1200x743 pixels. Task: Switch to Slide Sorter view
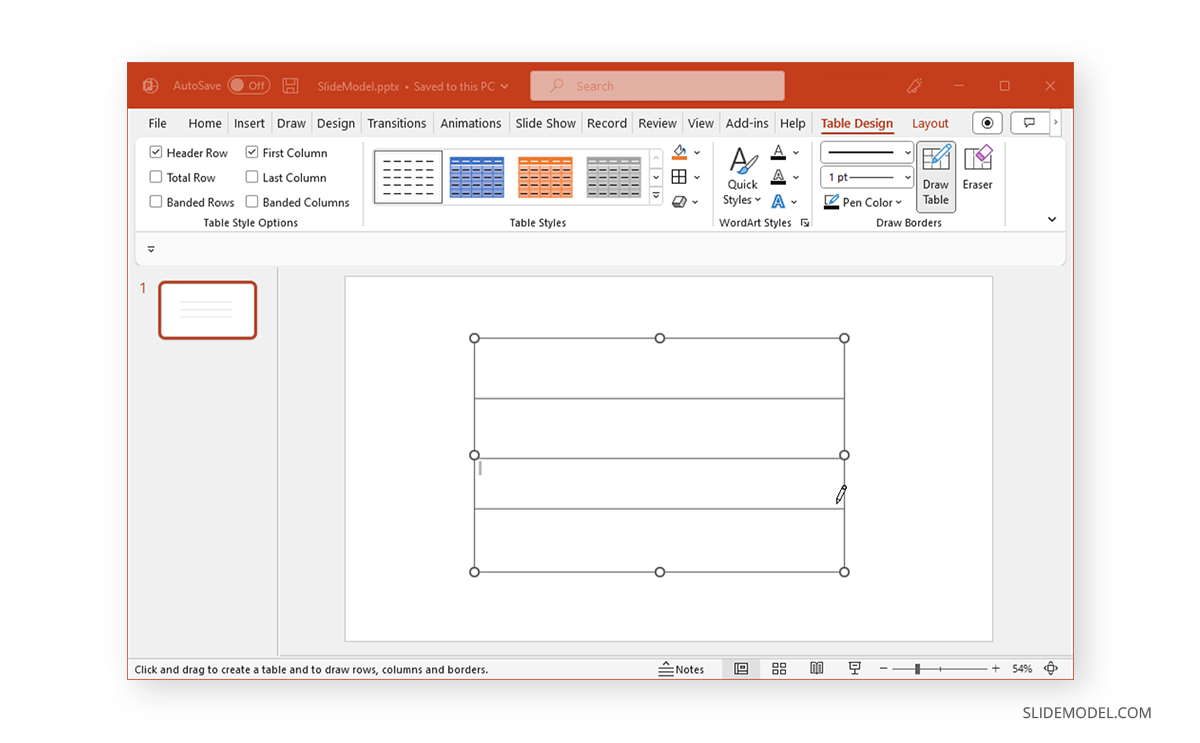(779, 669)
